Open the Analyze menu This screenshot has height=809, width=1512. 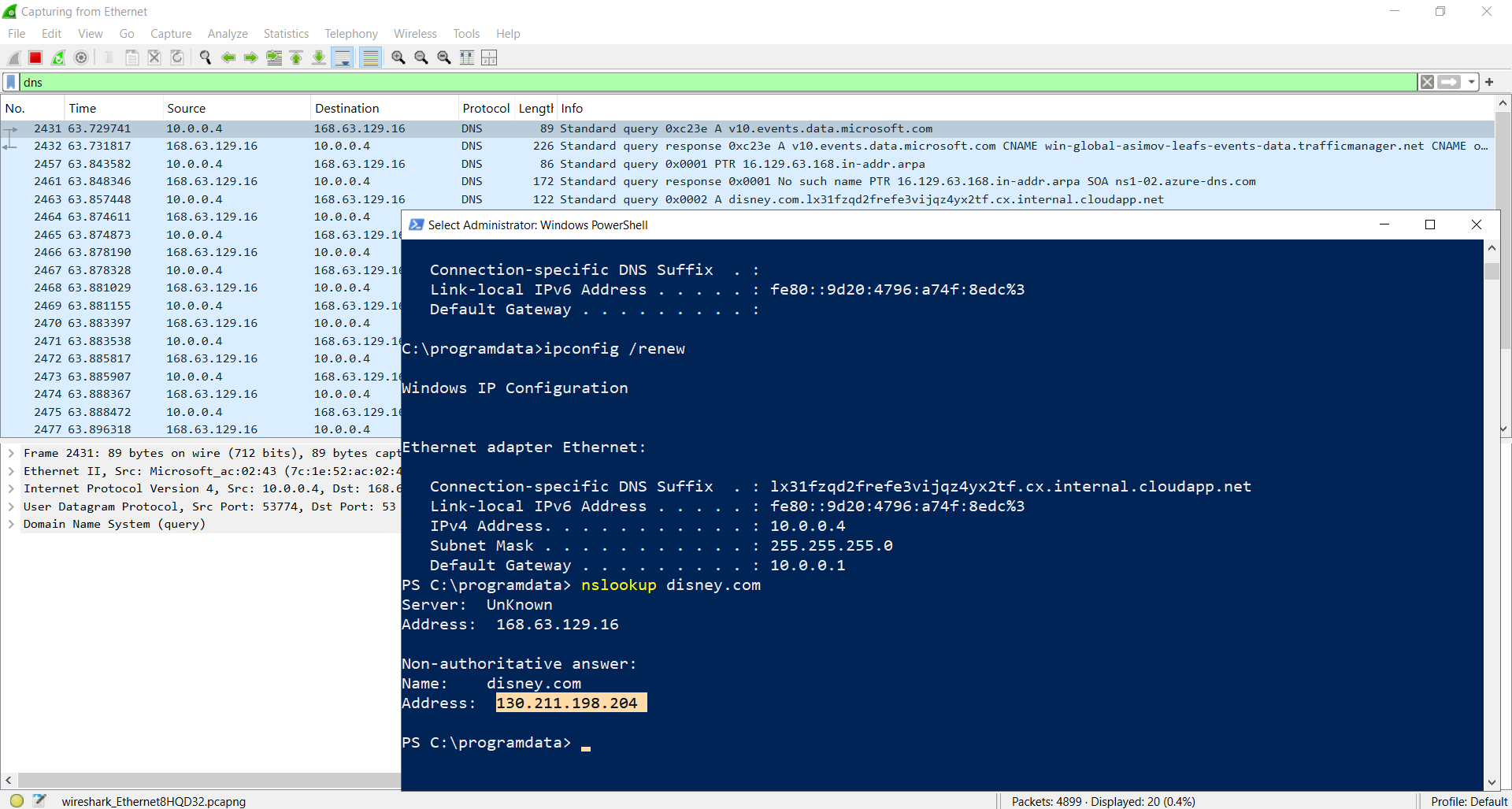coord(228,34)
